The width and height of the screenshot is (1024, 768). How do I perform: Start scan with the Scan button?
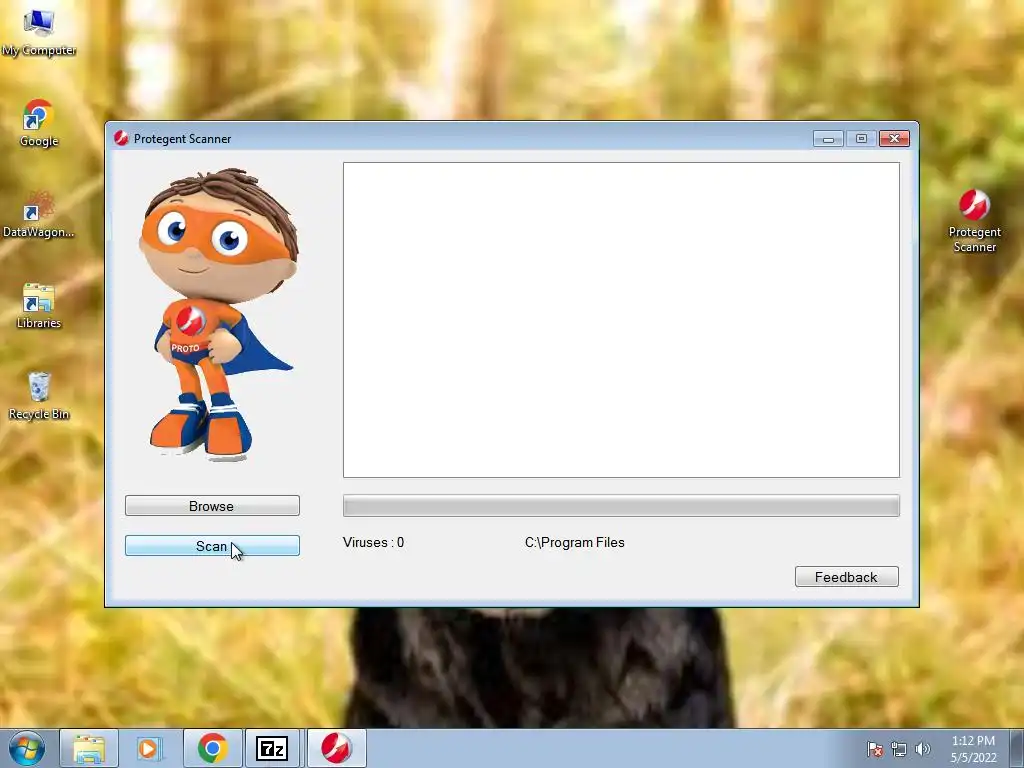212,546
